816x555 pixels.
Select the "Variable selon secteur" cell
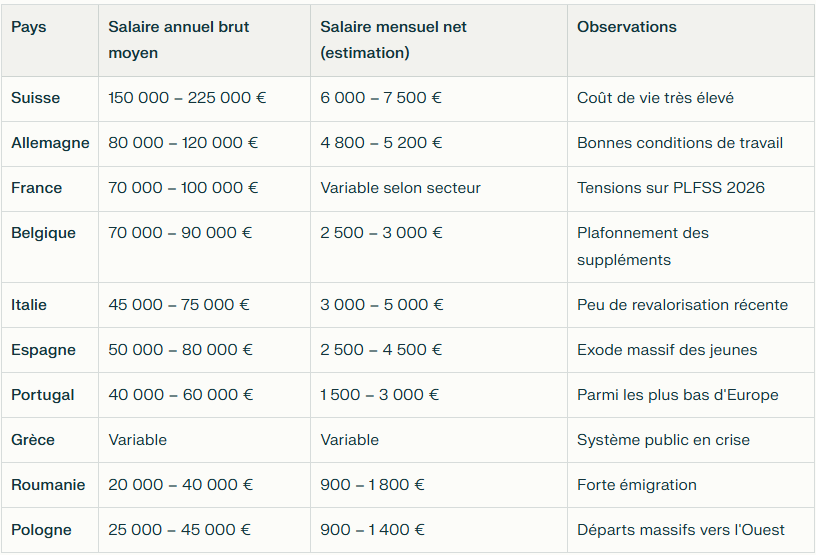tap(401, 188)
